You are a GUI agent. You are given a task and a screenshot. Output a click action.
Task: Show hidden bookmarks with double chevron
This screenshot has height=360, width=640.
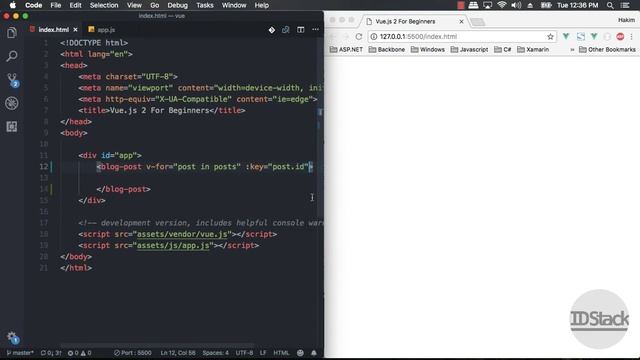tap(572, 49)
